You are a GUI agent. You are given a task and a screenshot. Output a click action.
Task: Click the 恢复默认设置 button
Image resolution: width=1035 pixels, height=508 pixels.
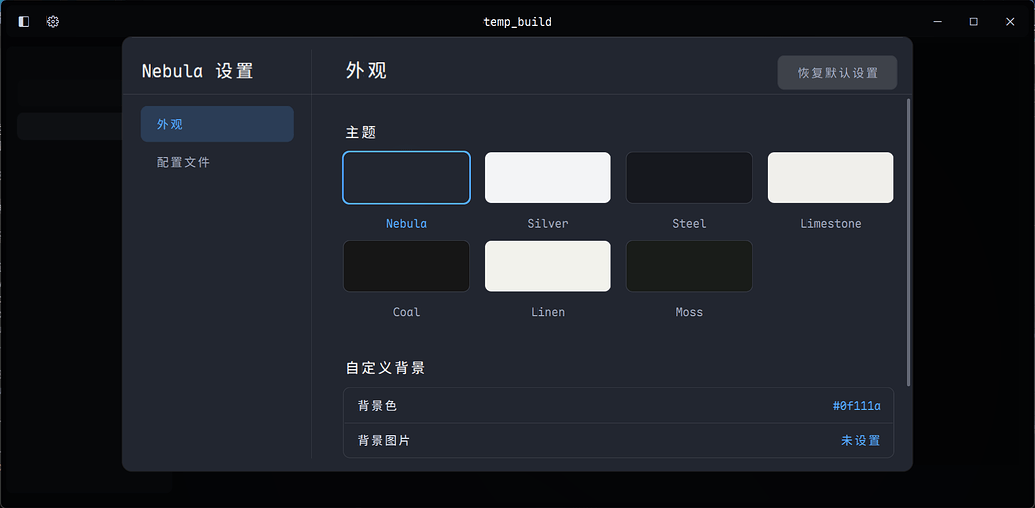pyautogui.click(x=837, y=73)
